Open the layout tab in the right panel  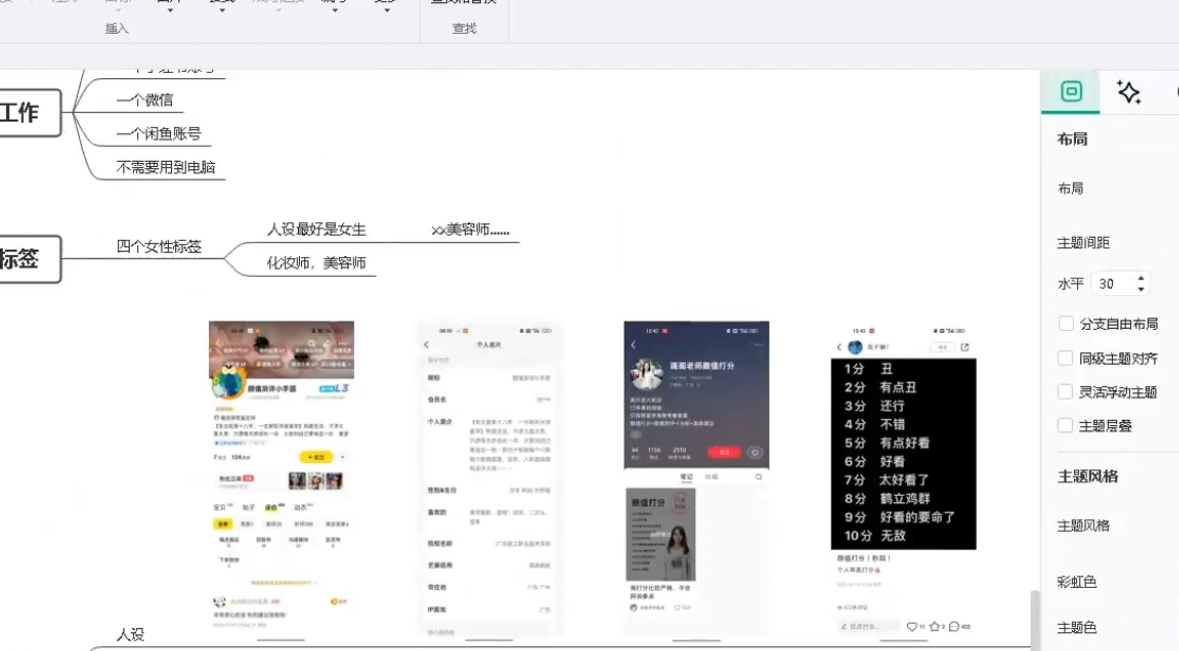point(1071,92)
